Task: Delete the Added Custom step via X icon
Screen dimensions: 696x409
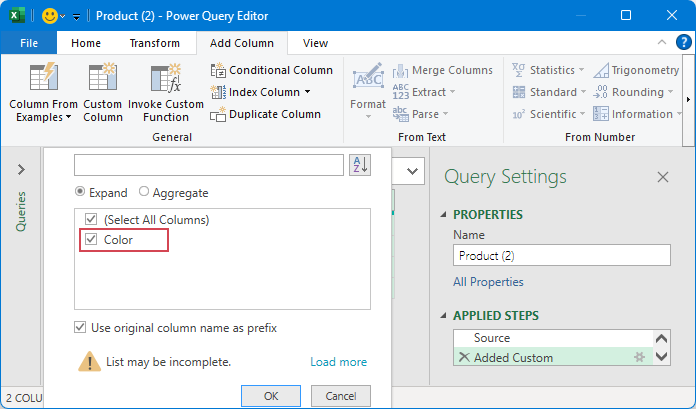Action: tap(463, 358)
